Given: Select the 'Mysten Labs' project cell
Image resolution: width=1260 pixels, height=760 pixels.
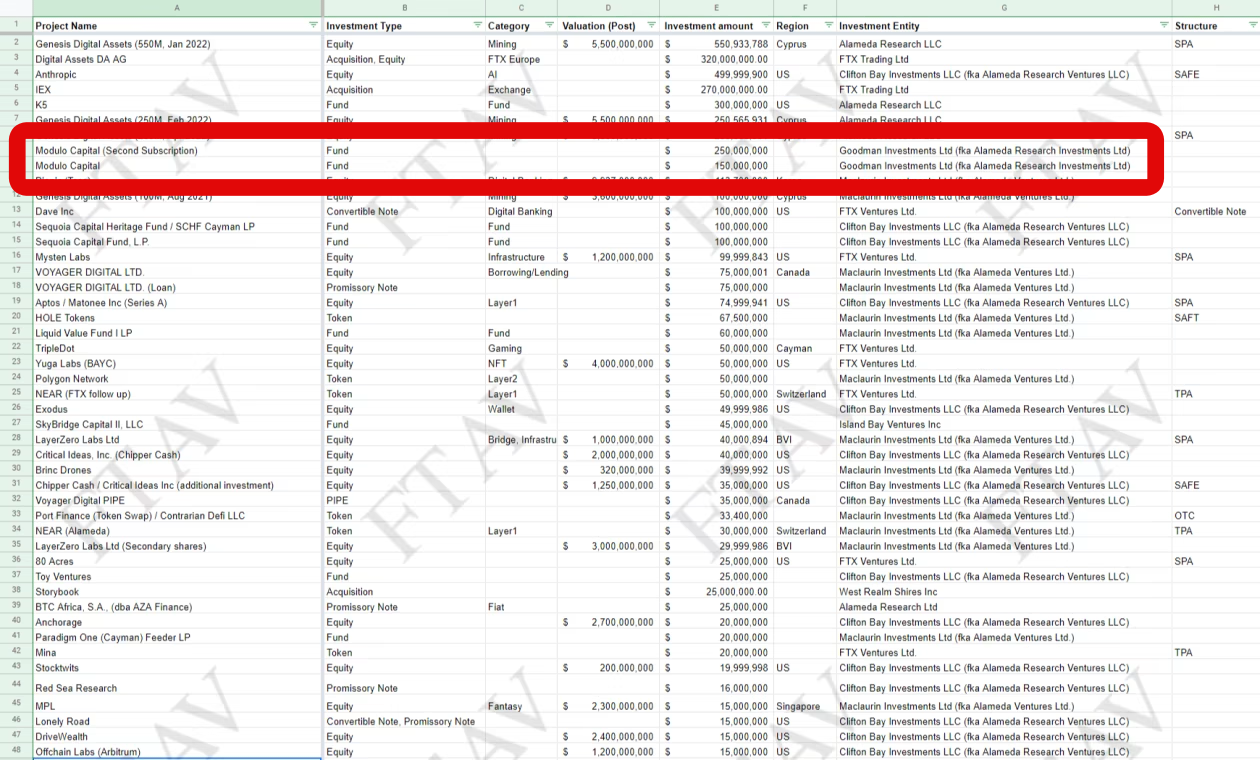Looking at the screenshot, I should (x=177, y=257).
